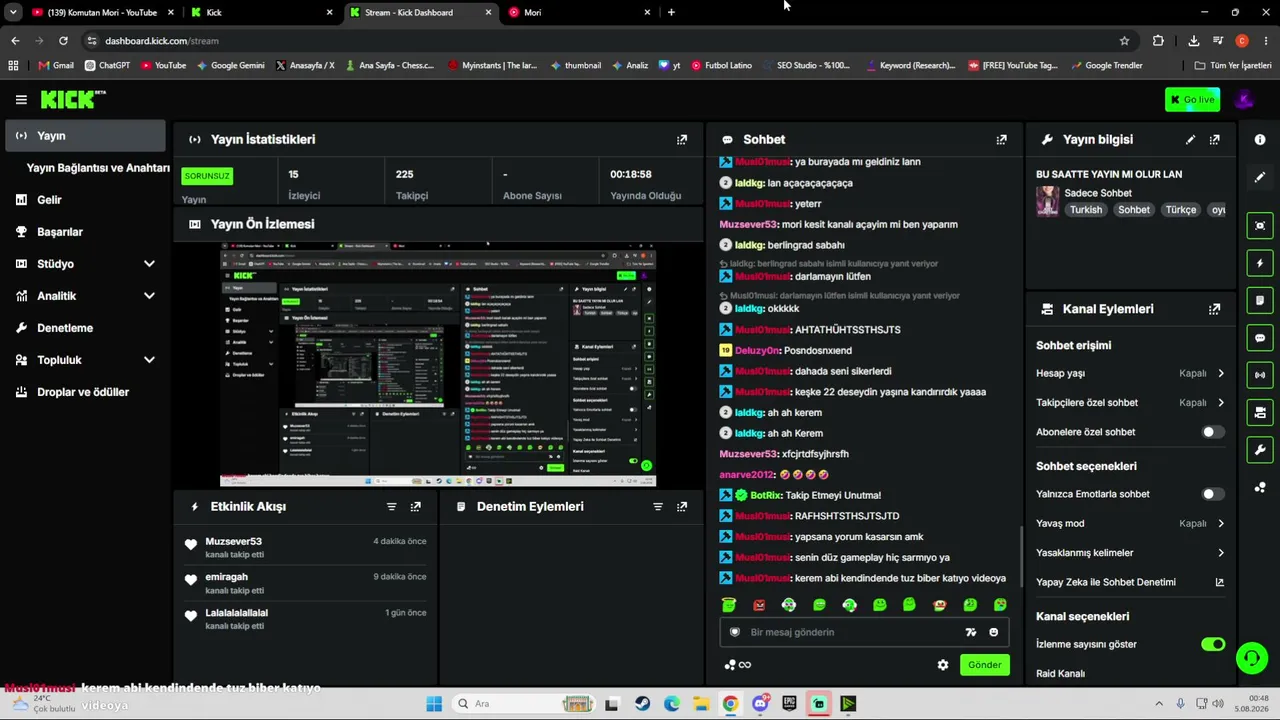This screenshot has width=1280, height=720.
Task: Click the stream preview thumbnail
Action: tap(438, 364)
